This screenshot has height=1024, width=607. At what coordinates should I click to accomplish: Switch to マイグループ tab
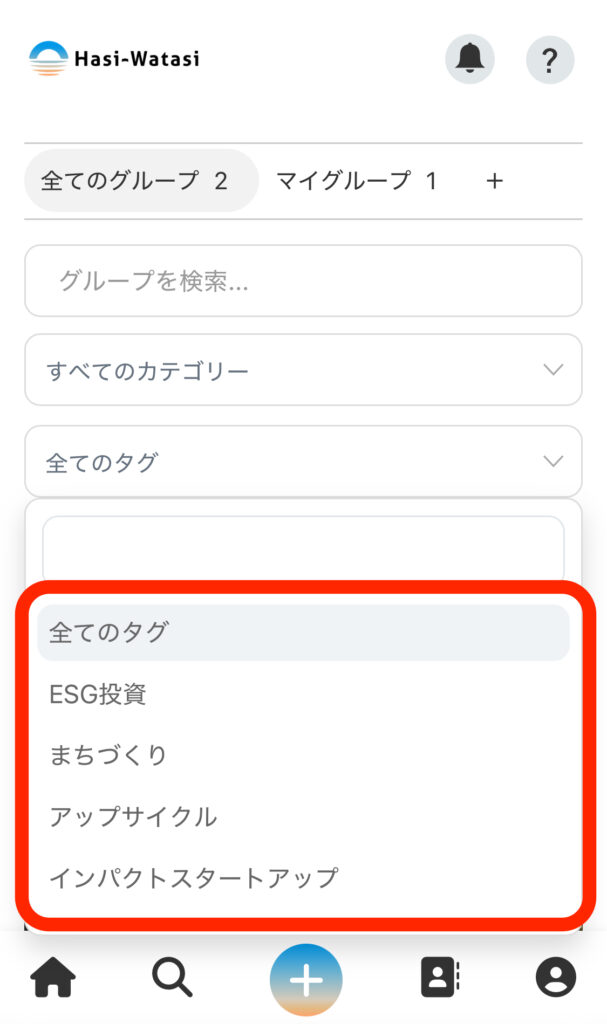coord(357,181)
